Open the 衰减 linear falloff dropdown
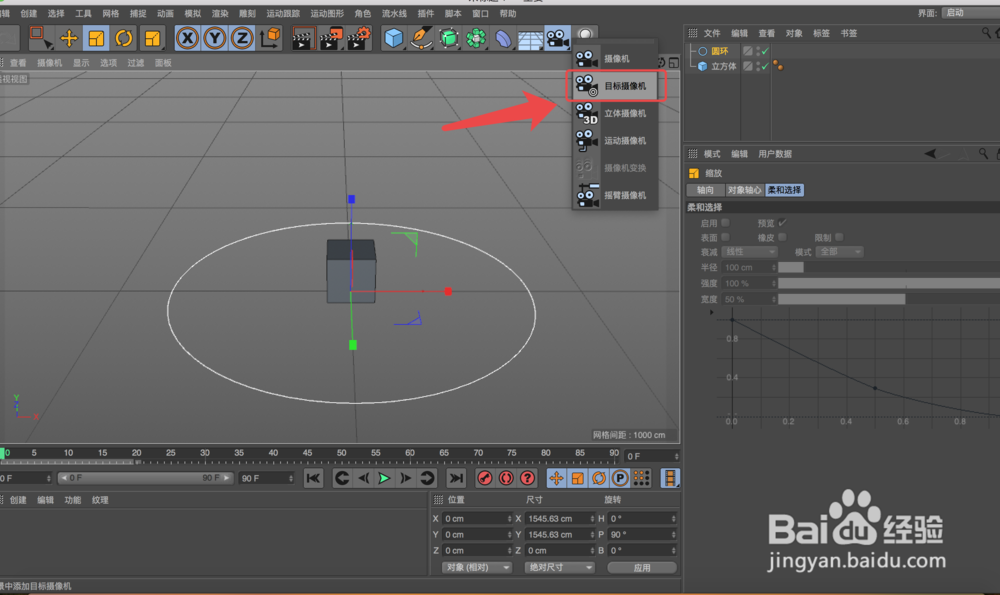 click(x=750, y=252)
